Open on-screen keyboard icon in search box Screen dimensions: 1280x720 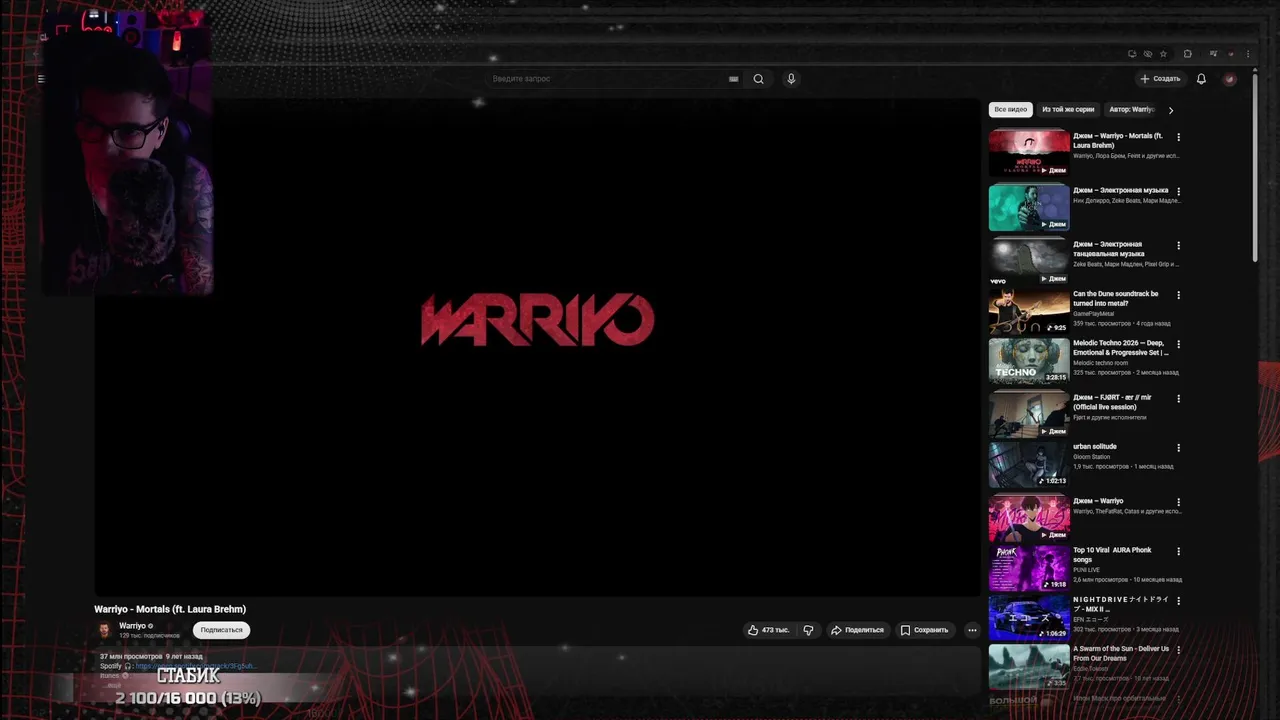[733, 79]
